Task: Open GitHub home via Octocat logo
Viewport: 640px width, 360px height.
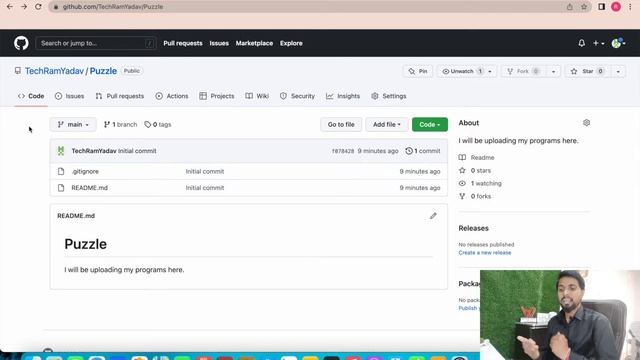Action: pos(21,43)
